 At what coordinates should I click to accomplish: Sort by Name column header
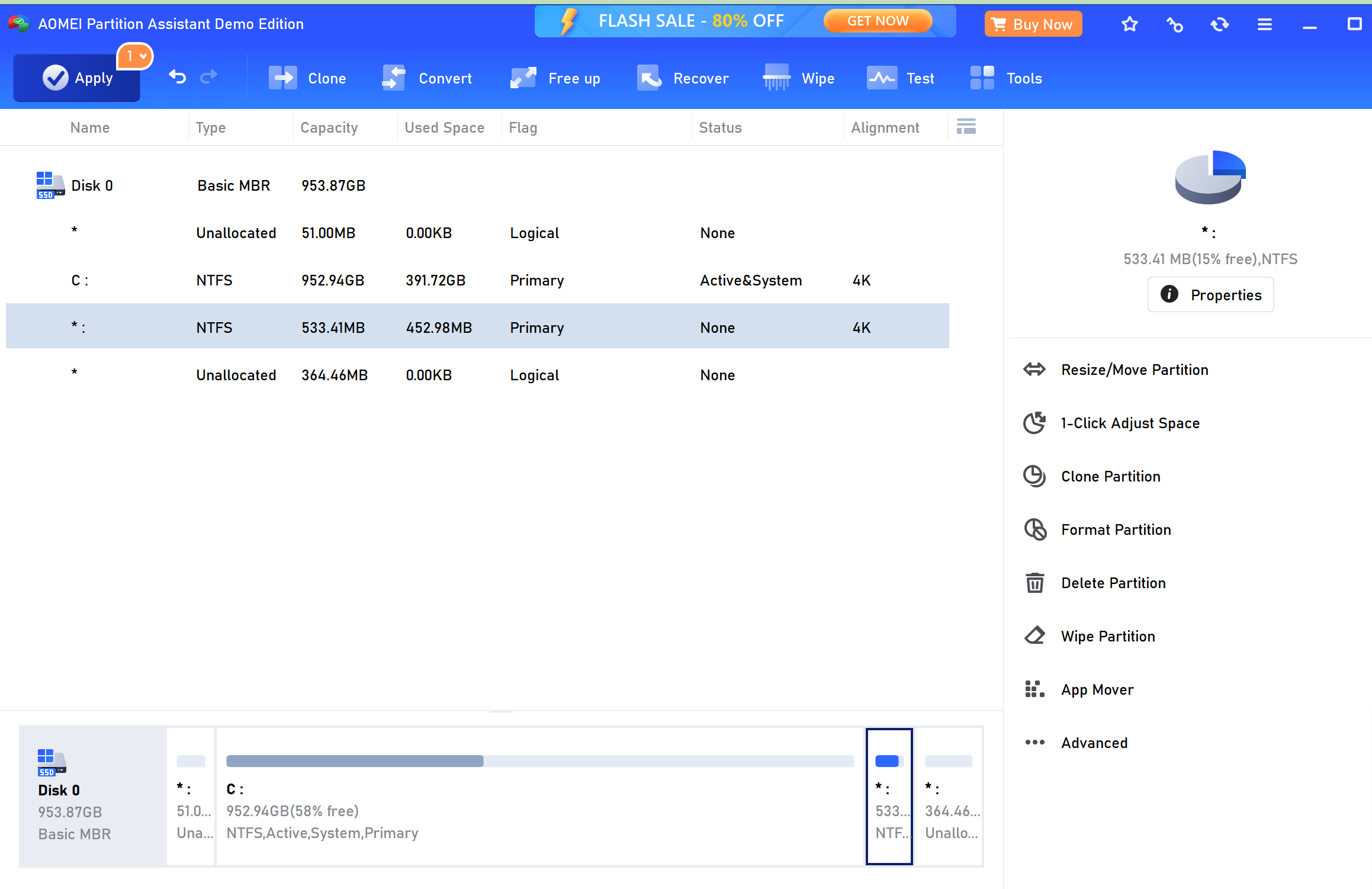[x=90, y=127]
